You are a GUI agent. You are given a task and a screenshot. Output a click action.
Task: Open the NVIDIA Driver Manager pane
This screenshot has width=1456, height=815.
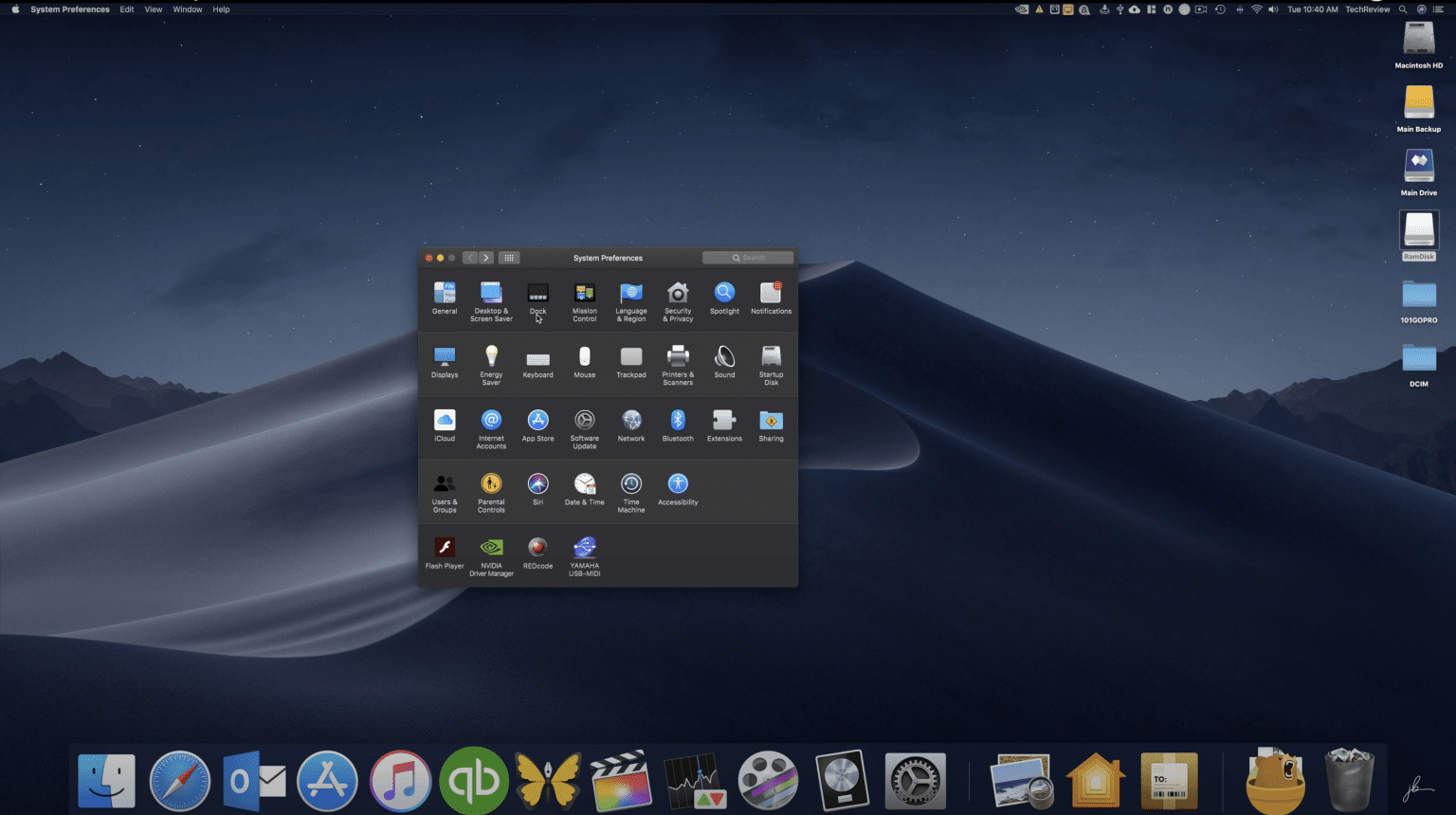(491, 550)
